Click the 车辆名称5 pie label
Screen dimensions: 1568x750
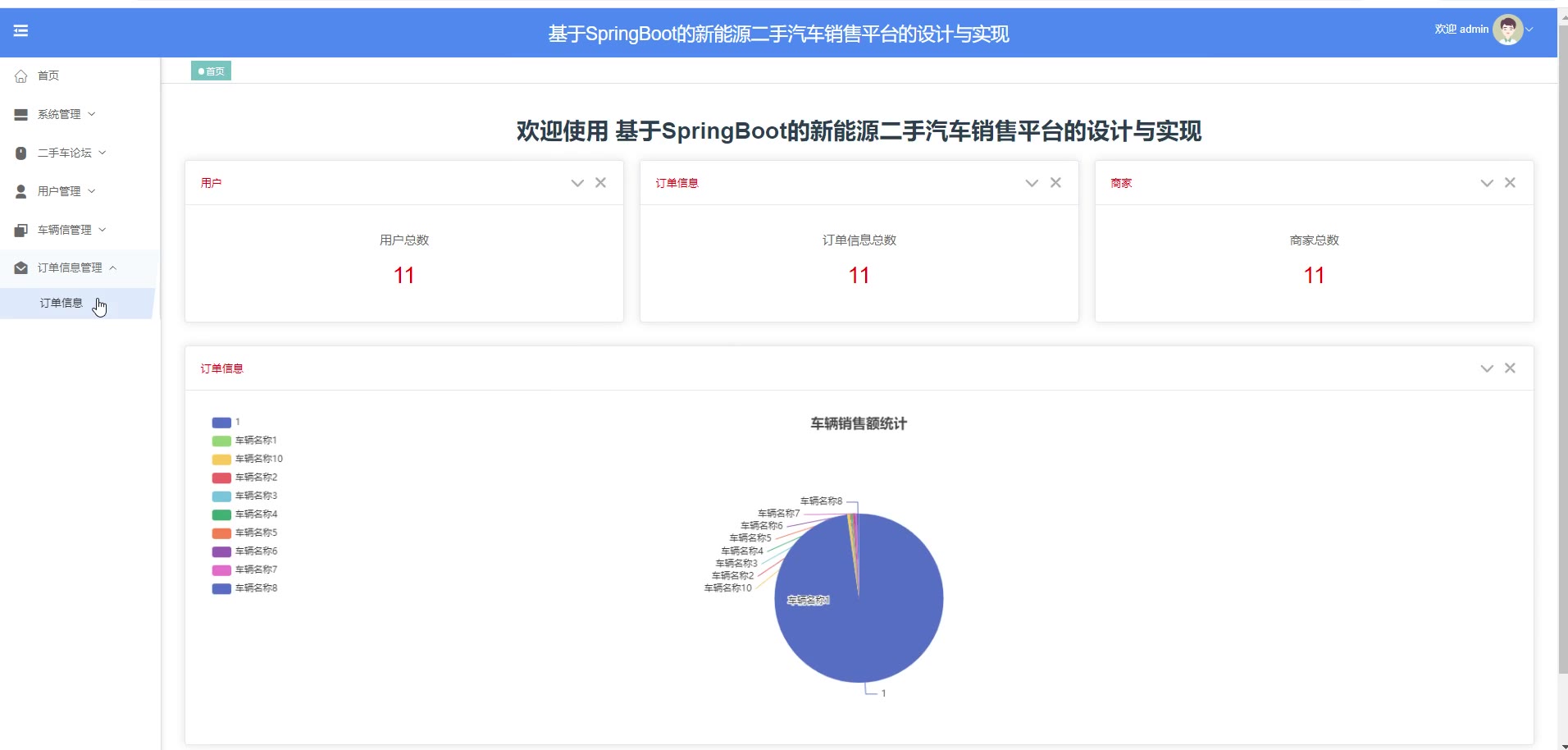click(750, 538)
